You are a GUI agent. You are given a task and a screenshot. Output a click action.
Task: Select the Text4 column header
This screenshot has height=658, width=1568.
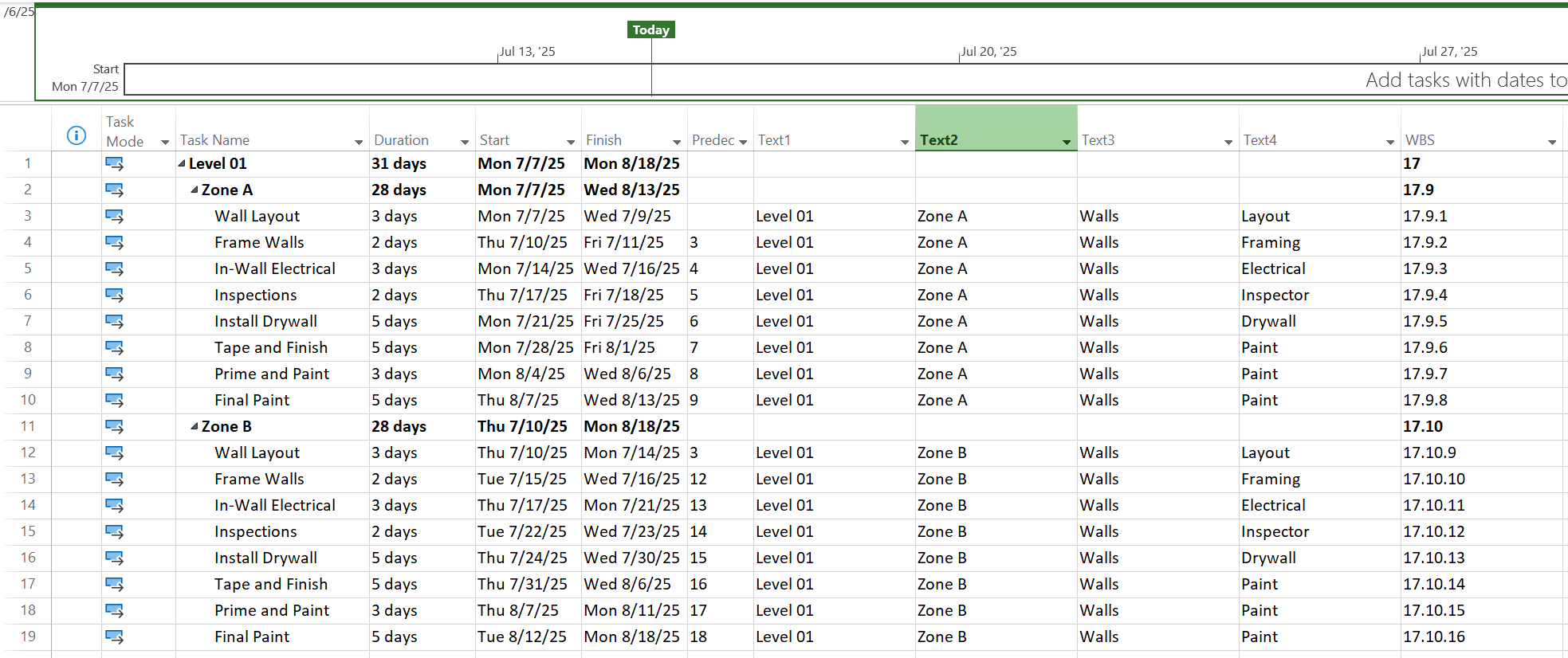pyautogui.click(x=1319, y=128)
